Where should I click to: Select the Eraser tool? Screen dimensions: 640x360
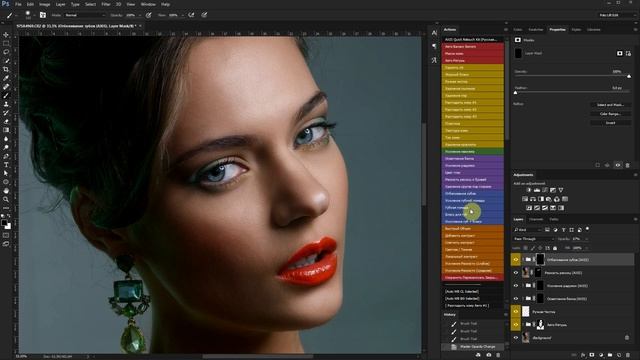click(x=6, y=121)
